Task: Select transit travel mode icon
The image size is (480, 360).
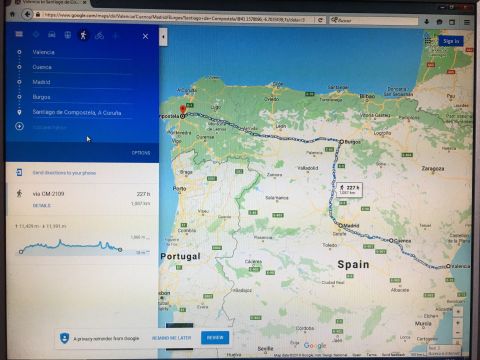Action: (x=68, y=35)
